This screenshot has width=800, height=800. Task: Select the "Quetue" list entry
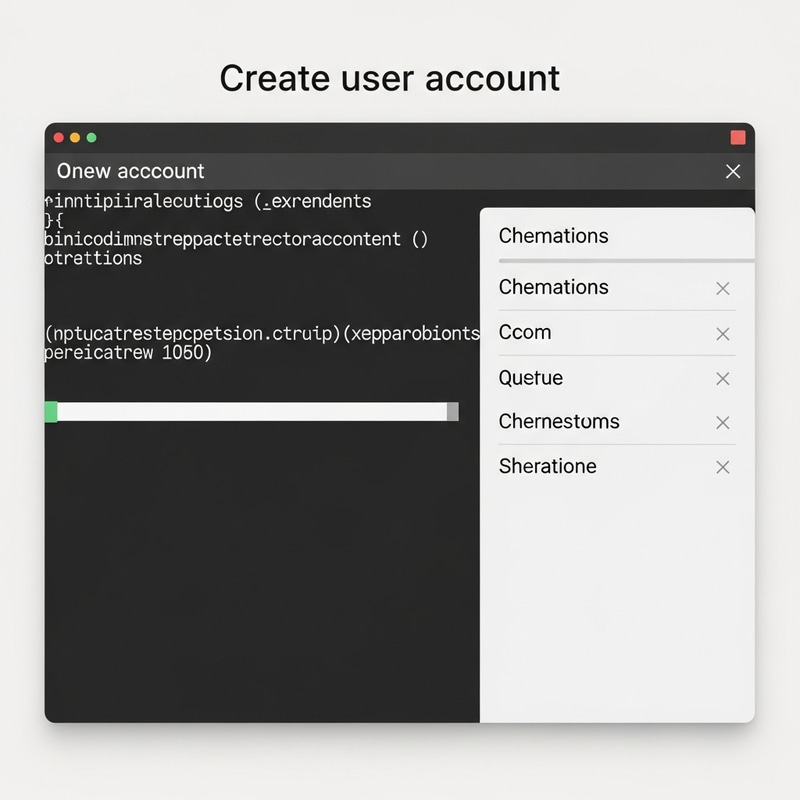pyautogui.click(x=530, y=379)
